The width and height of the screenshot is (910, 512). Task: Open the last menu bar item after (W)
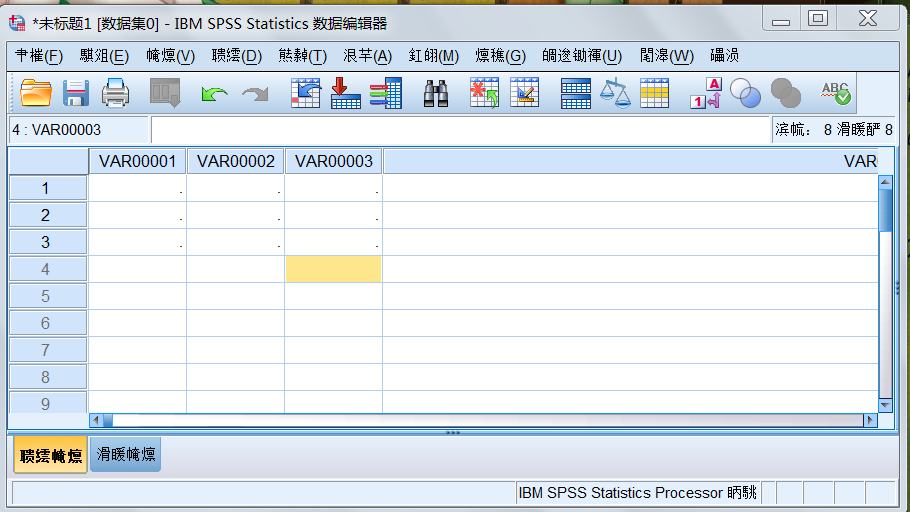724,56
